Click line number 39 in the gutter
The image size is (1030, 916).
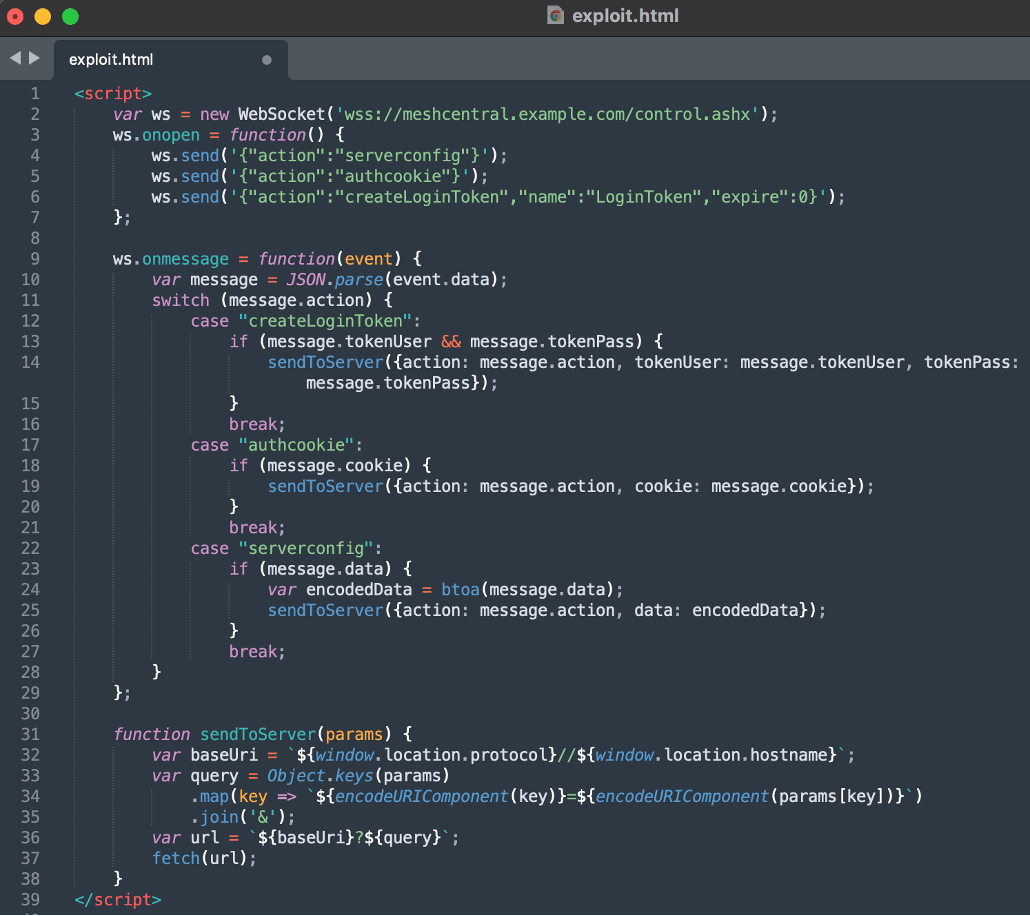[30, 900]
